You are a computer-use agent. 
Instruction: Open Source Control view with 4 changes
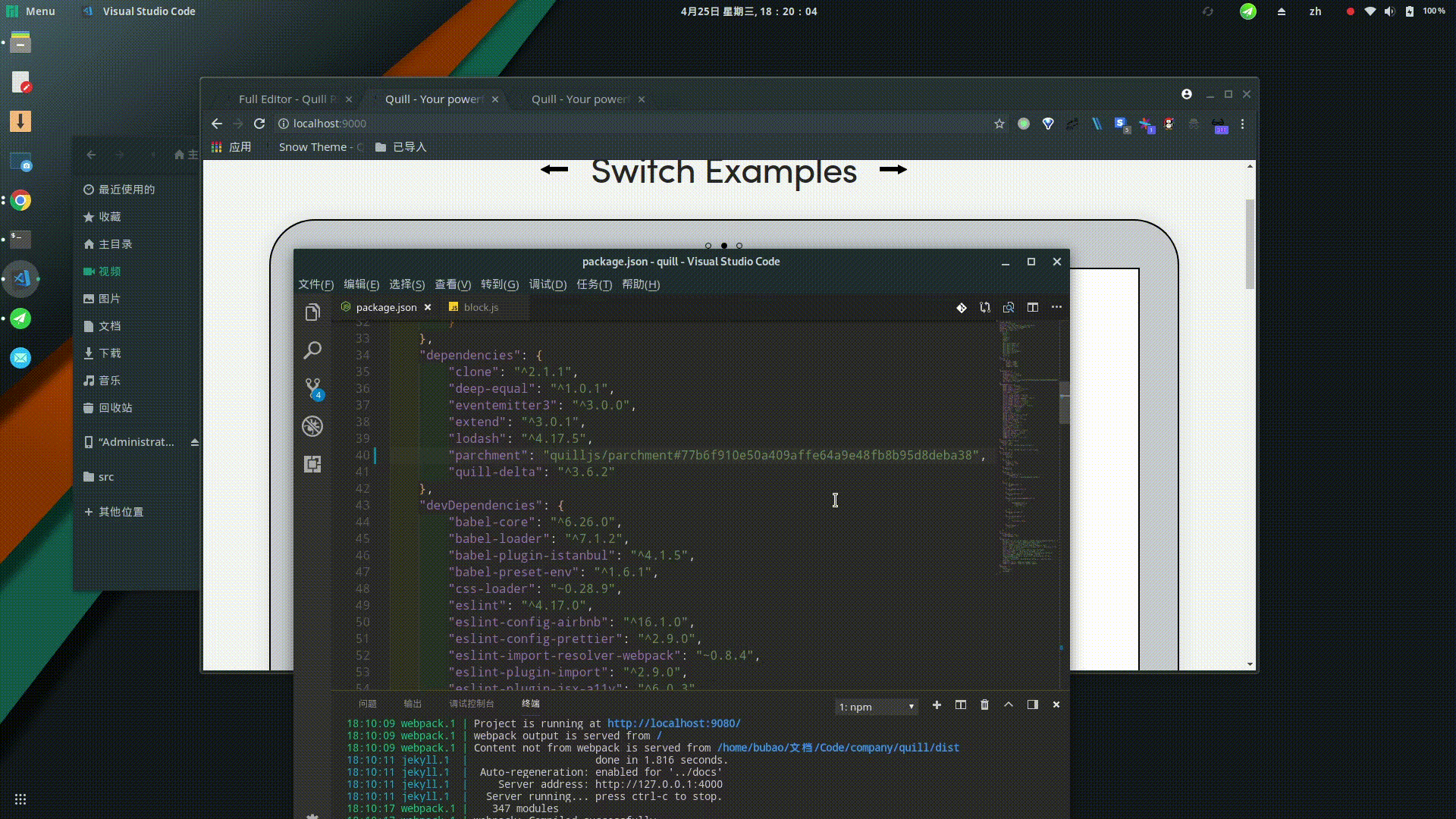pos(312,388)
